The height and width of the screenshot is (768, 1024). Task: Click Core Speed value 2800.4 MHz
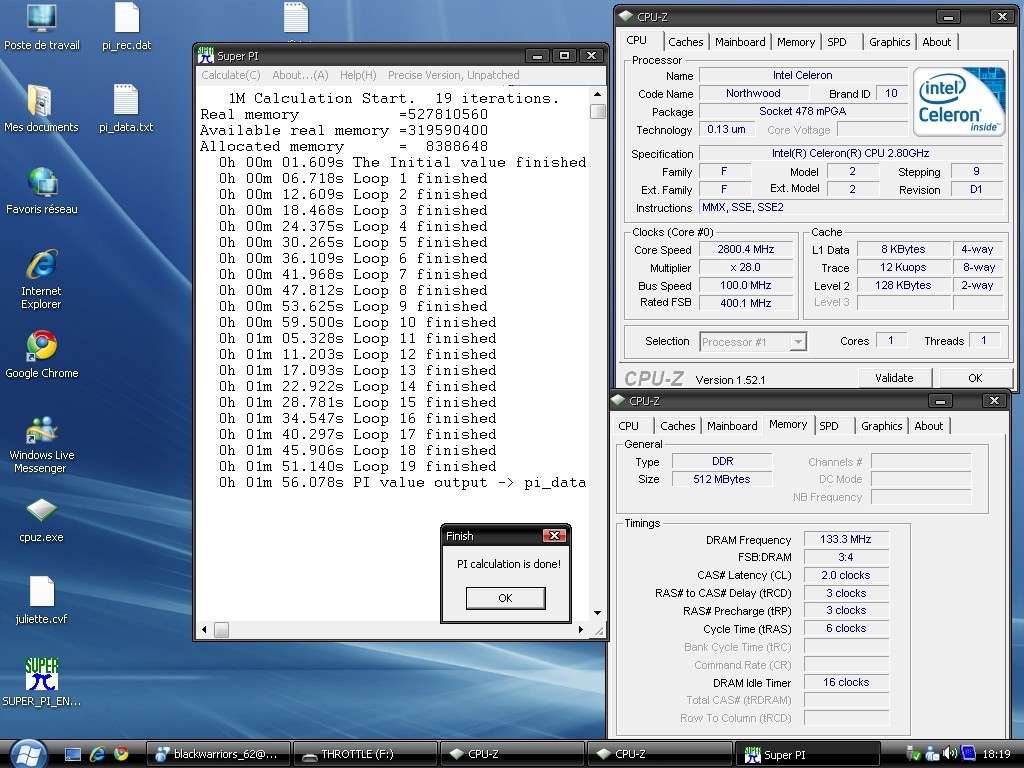(x=746, y=249)
